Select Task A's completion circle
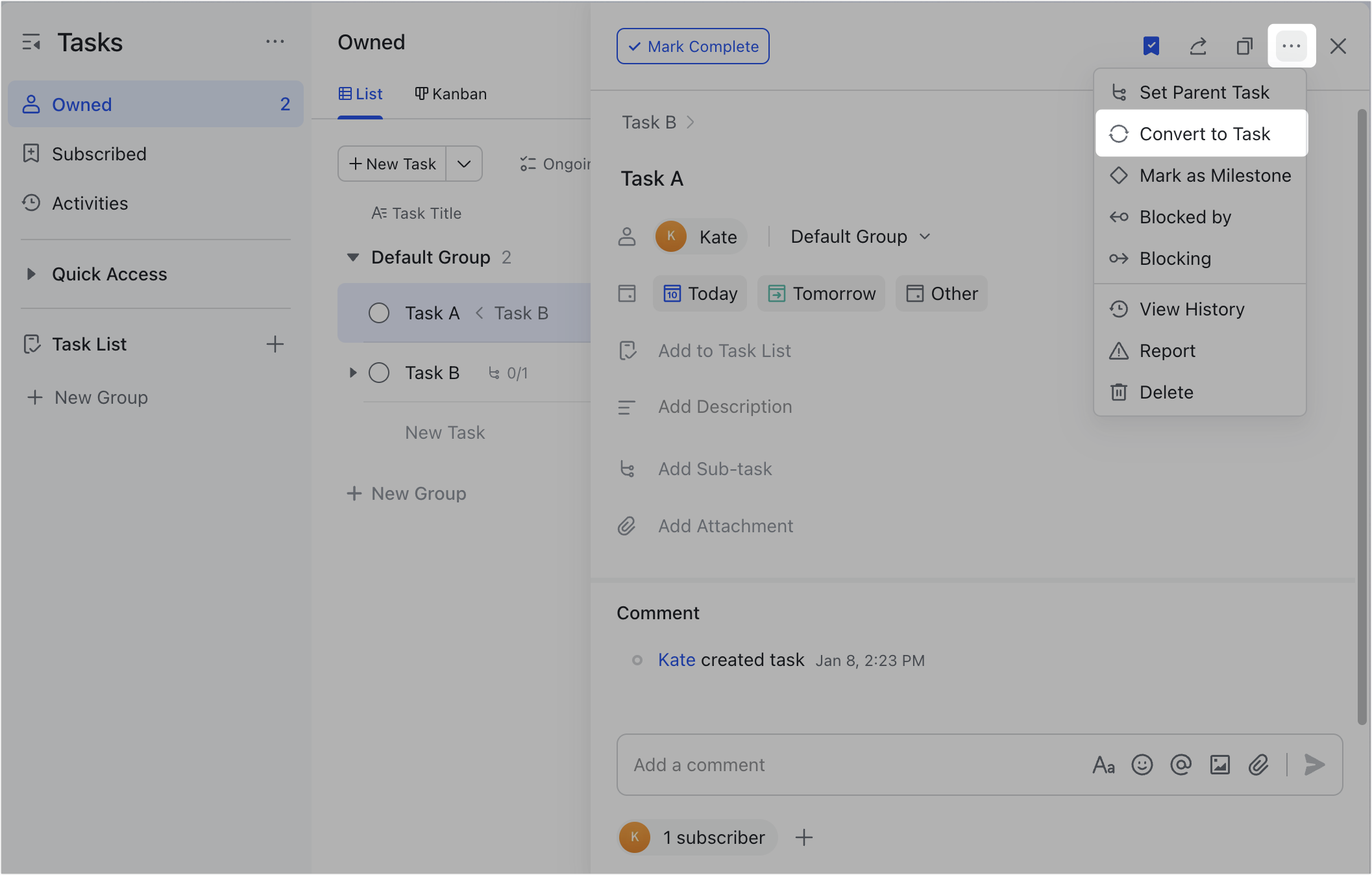The width and height of the screenshot is (1372, 875). pyautogui.click(x=379, y=313)
